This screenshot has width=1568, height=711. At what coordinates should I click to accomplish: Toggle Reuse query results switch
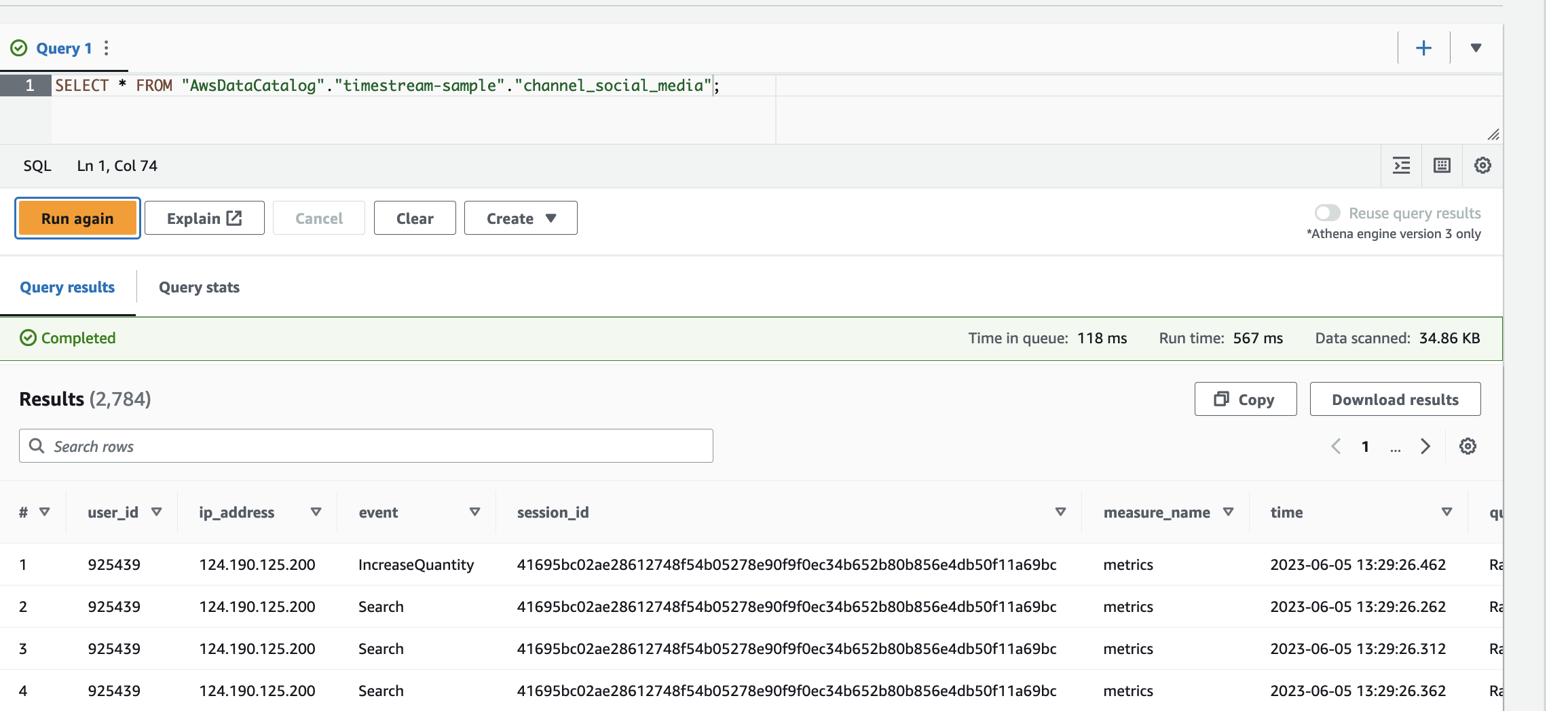(1328, 213)
